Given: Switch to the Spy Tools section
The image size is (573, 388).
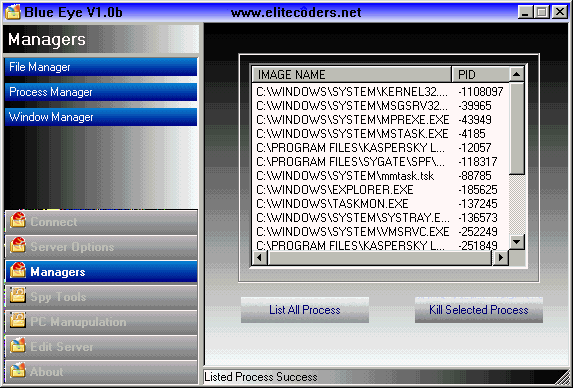Looking at the screenshot, I should (x=101, y=297).
